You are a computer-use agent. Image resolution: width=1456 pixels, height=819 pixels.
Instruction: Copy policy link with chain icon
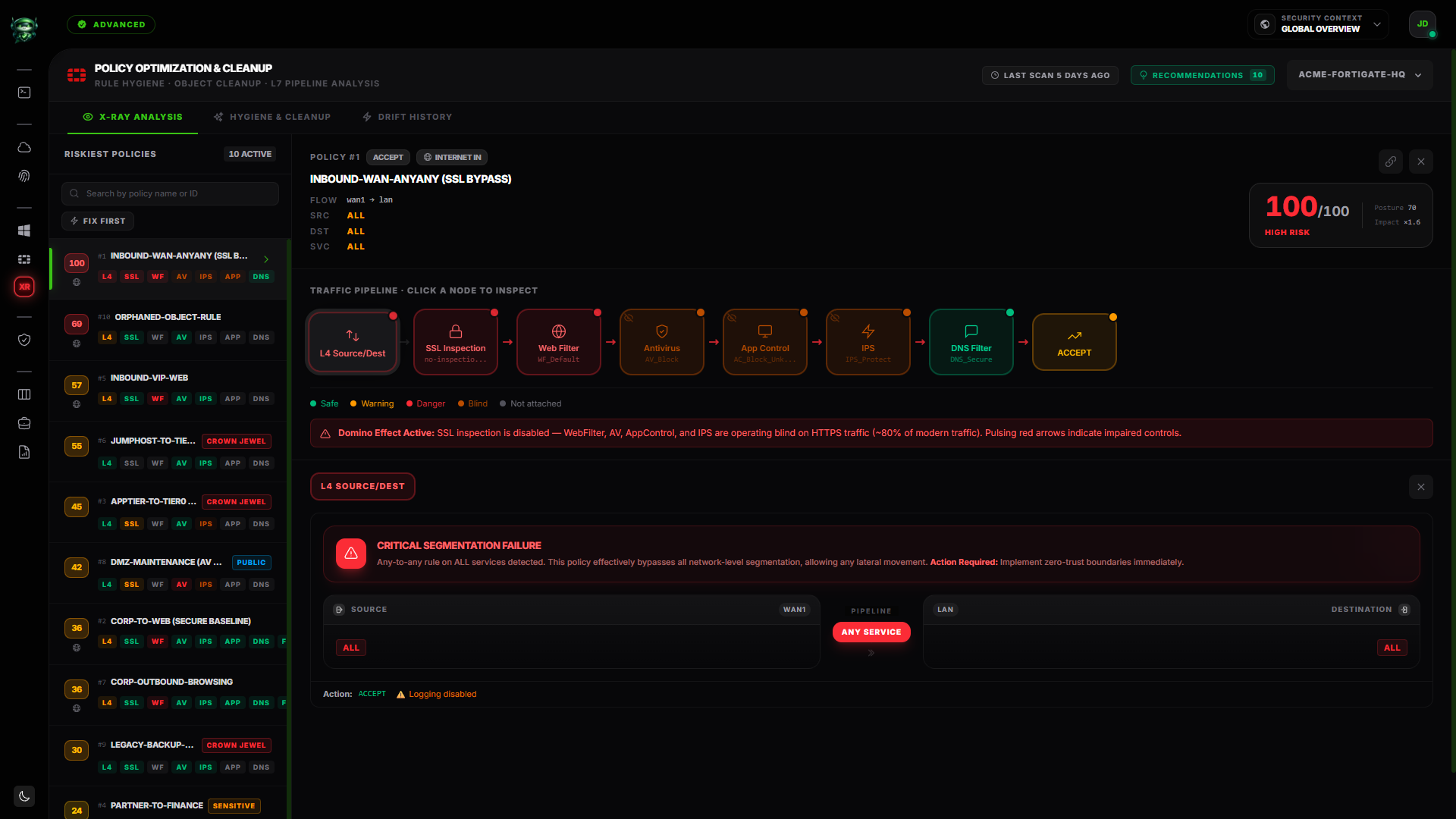1391,162
